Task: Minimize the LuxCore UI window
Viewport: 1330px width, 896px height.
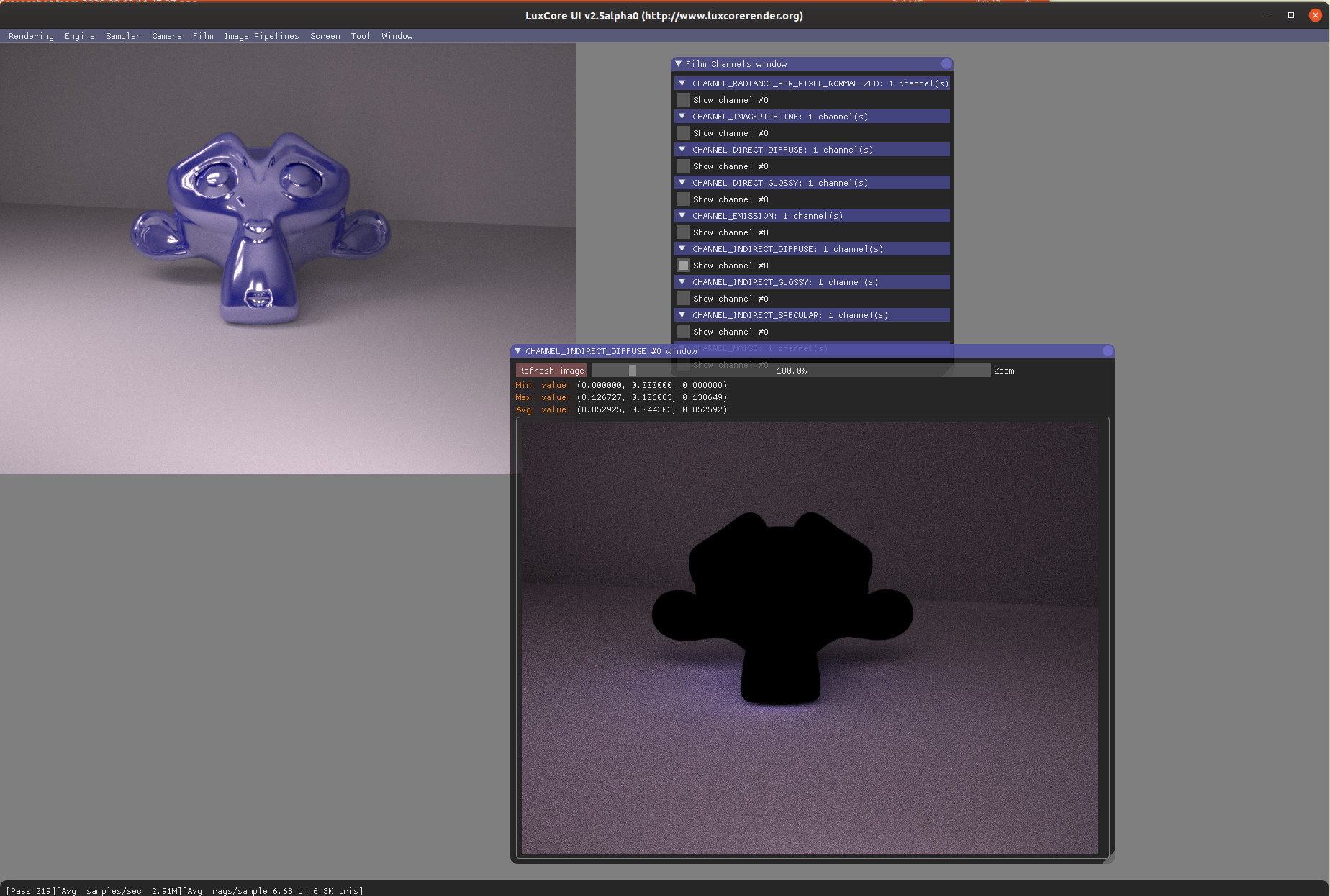Action: [1267, 15]
